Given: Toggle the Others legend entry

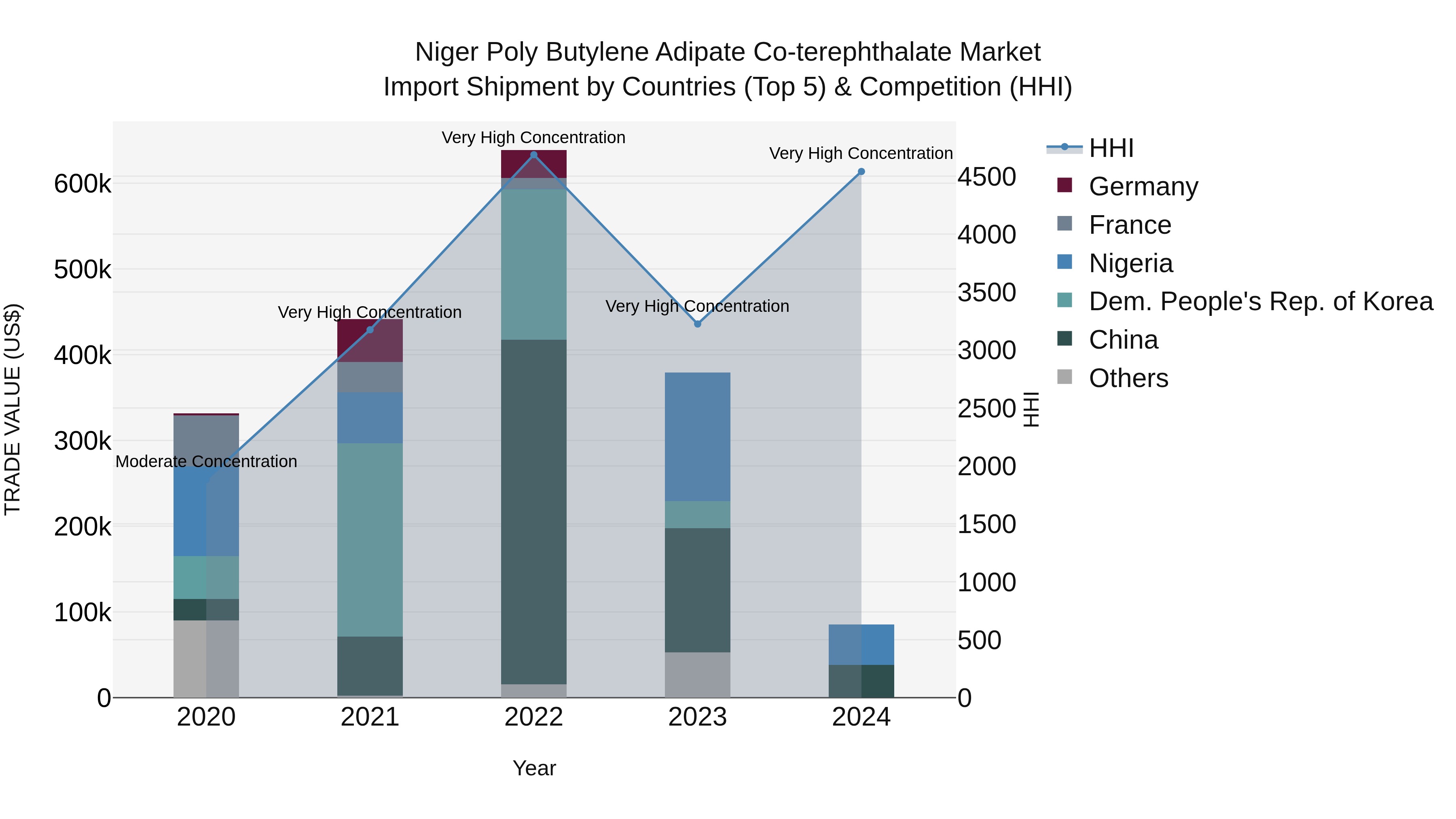Looking at the screenshot, I should tap(1112, 378).
